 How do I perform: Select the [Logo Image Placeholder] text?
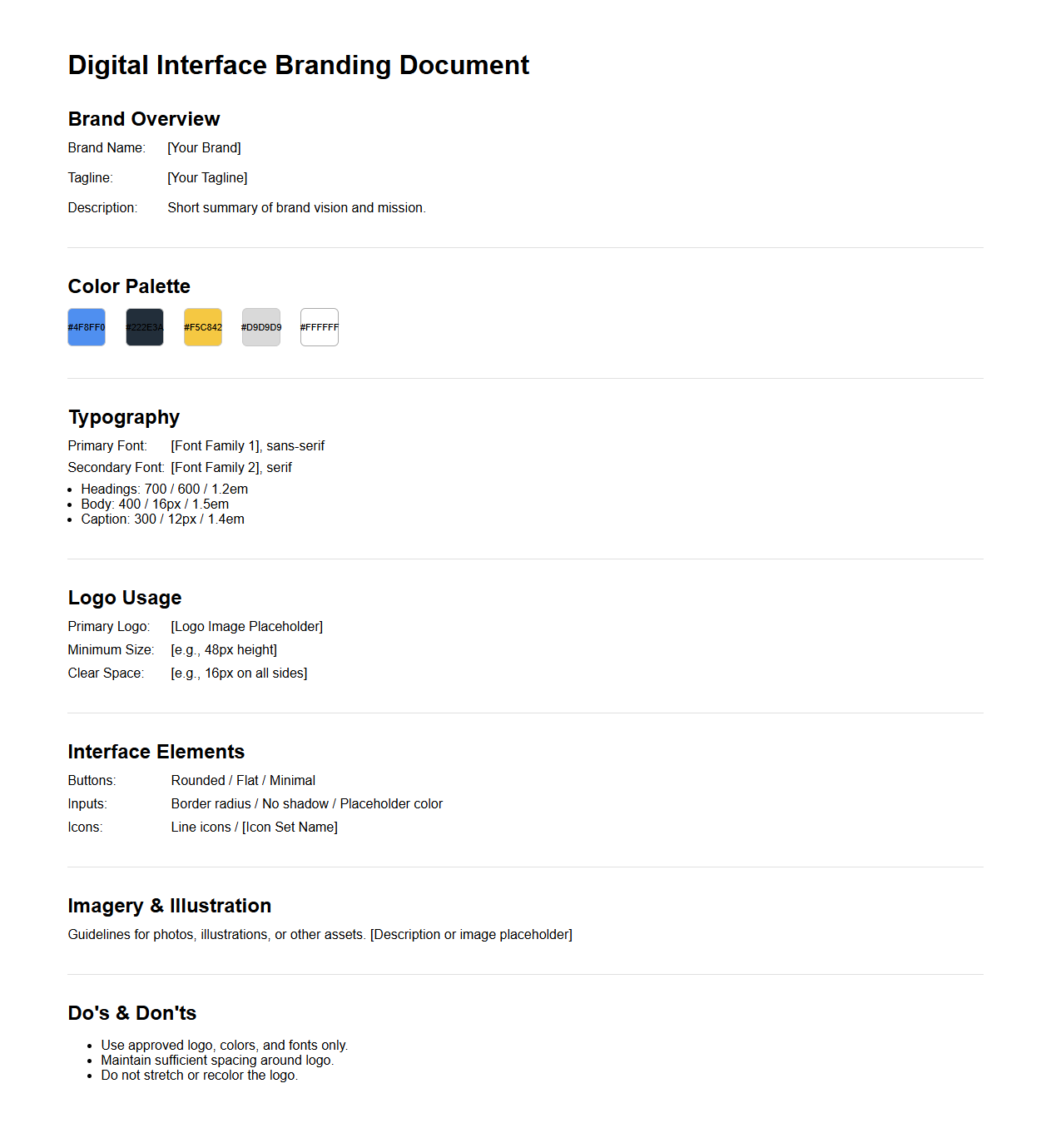tap(246, 626)
